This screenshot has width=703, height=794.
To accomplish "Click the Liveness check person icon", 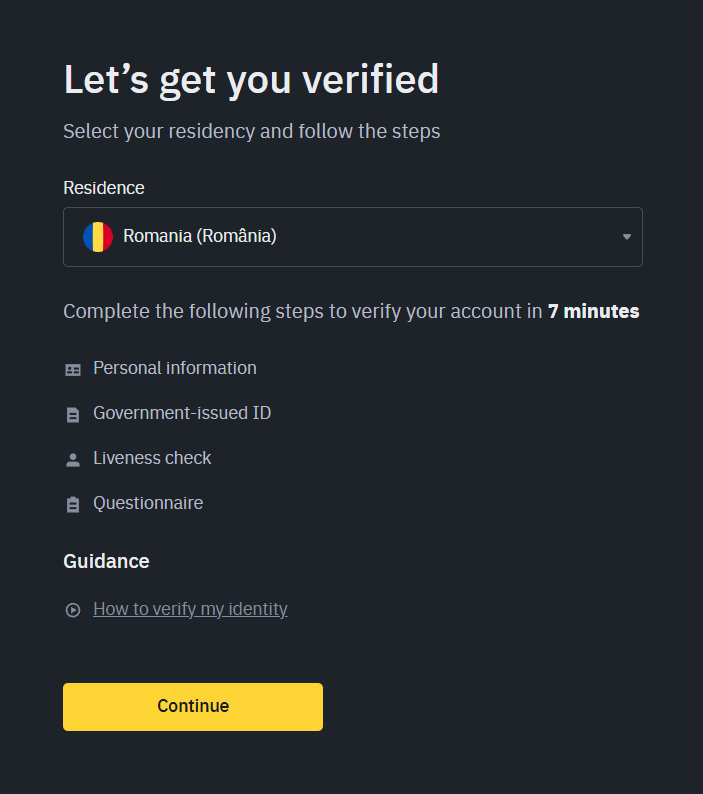I will click(73, 459).
